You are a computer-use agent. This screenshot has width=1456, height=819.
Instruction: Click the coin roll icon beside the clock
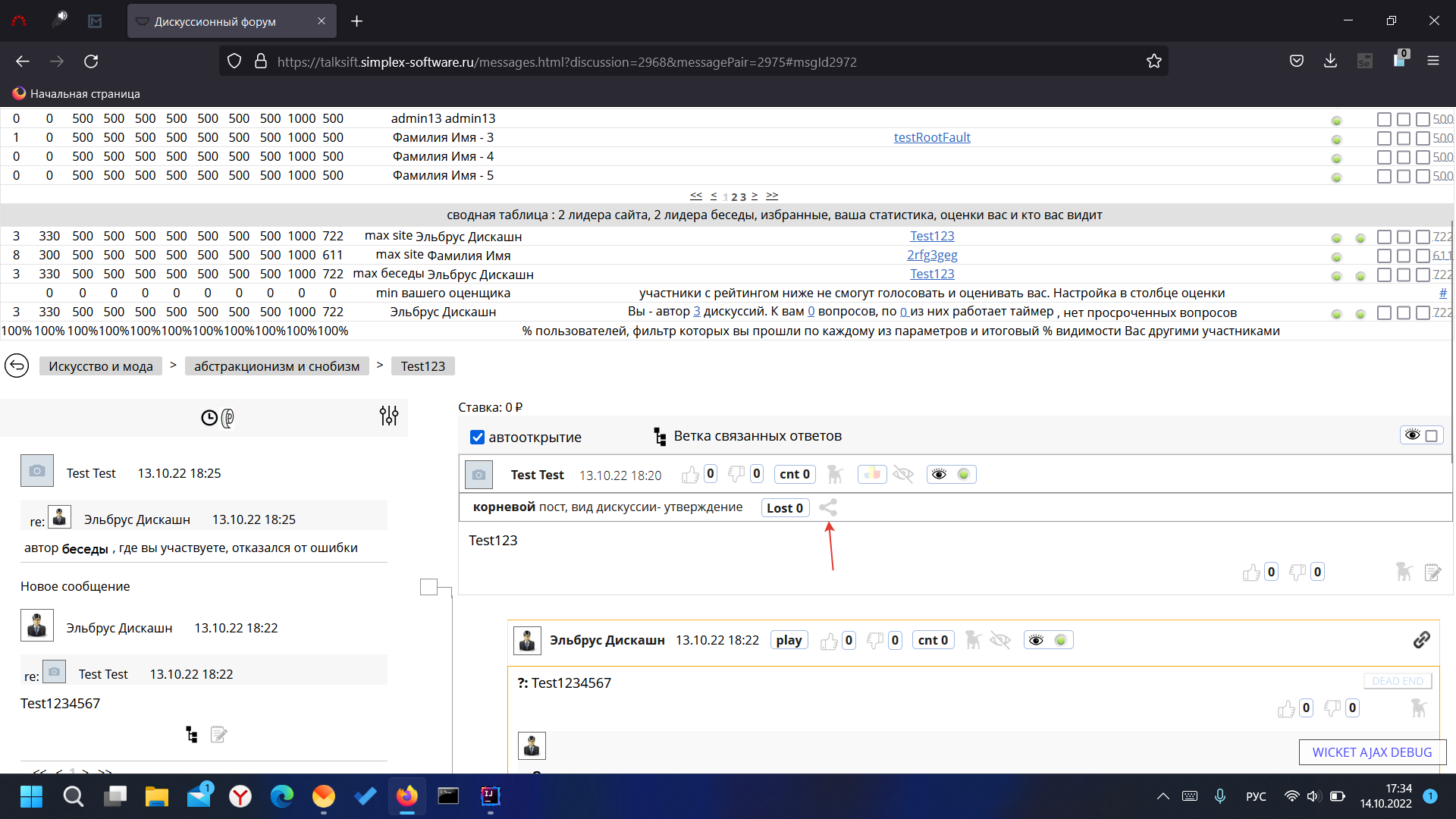227,418
